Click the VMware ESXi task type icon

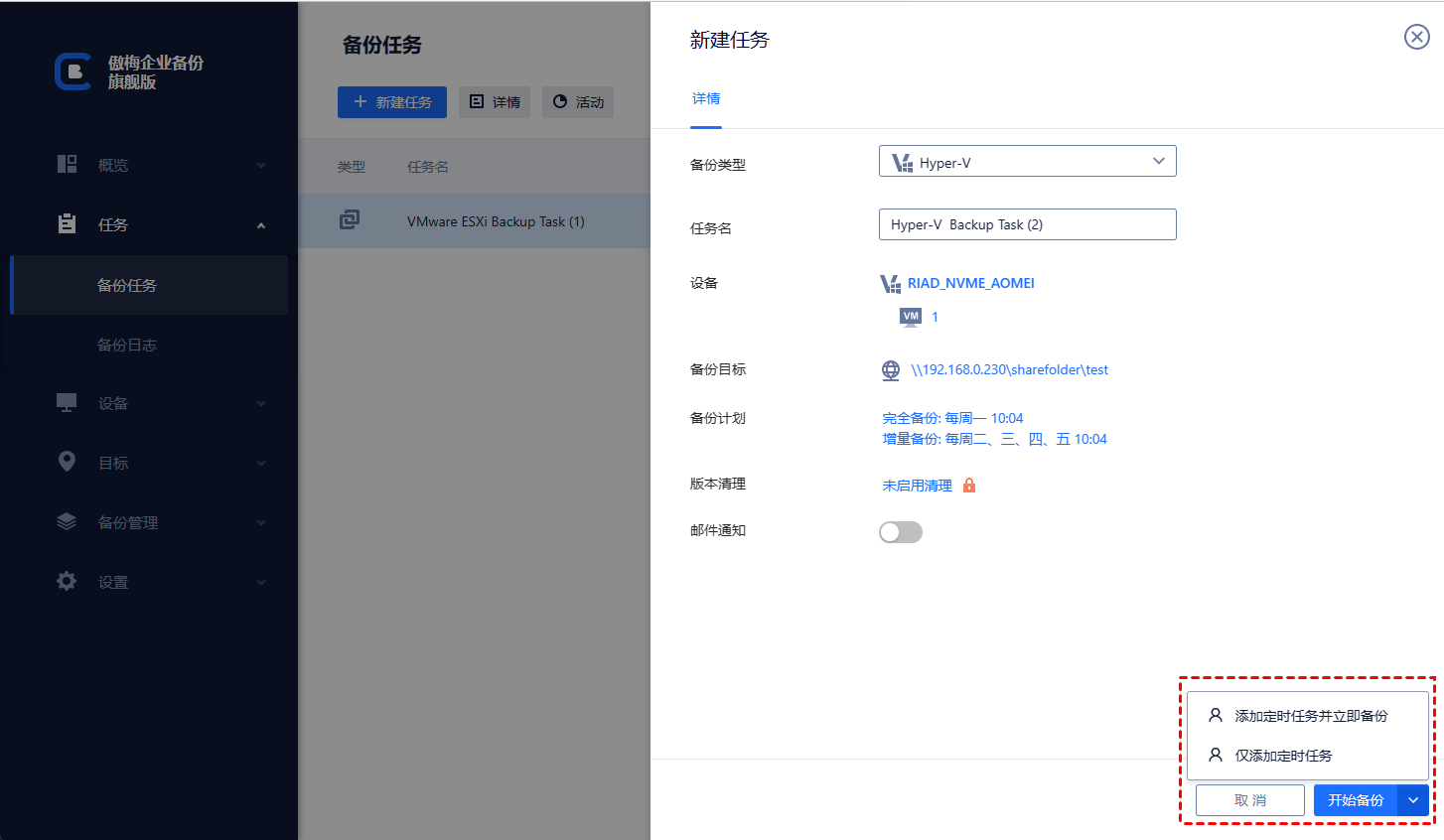(x=350, y=220)
